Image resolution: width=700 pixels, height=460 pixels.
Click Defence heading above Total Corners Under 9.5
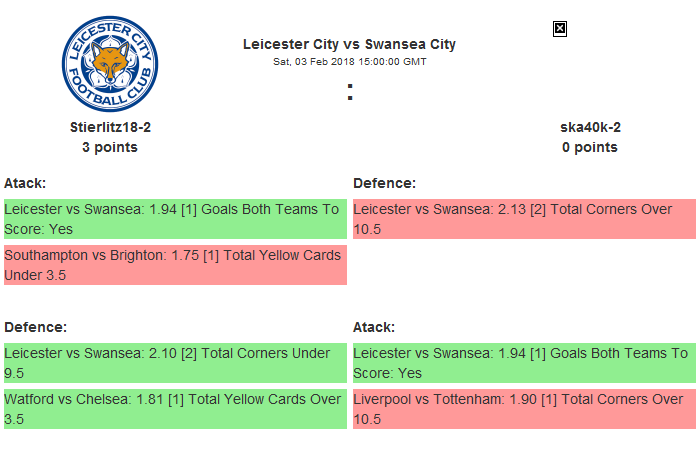(x=35, y=327)
